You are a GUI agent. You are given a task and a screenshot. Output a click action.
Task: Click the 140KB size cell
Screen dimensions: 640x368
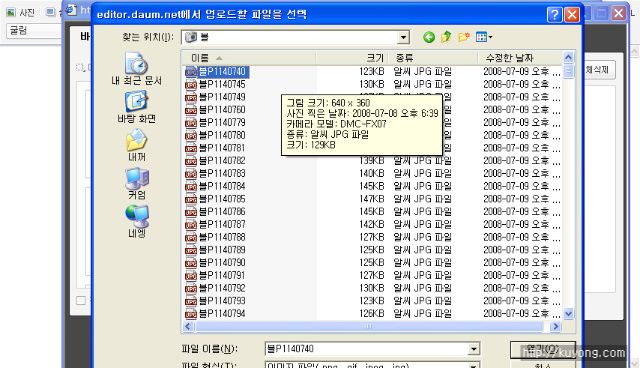[x=371, y=174]
